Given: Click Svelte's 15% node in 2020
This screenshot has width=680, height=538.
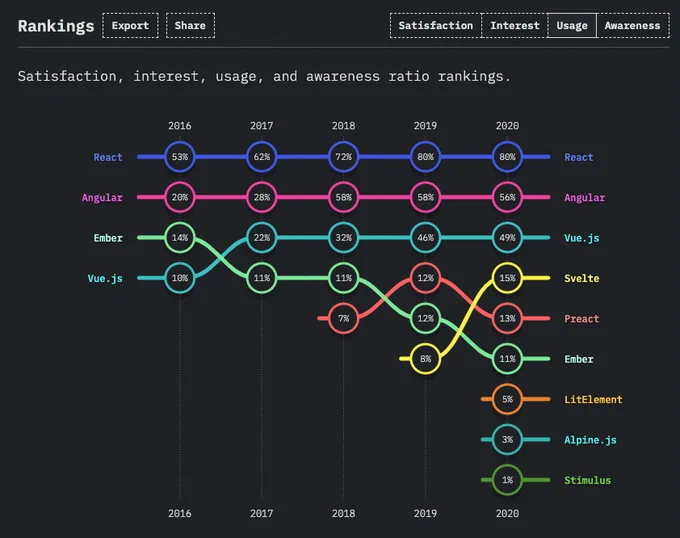Looking at the screenshot, I should [x=507, y=278].
